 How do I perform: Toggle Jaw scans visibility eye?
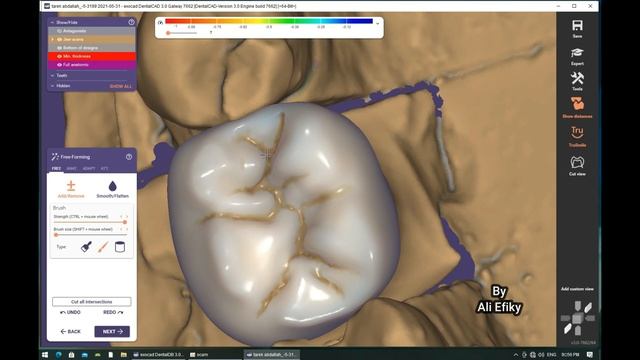point(59,40)
